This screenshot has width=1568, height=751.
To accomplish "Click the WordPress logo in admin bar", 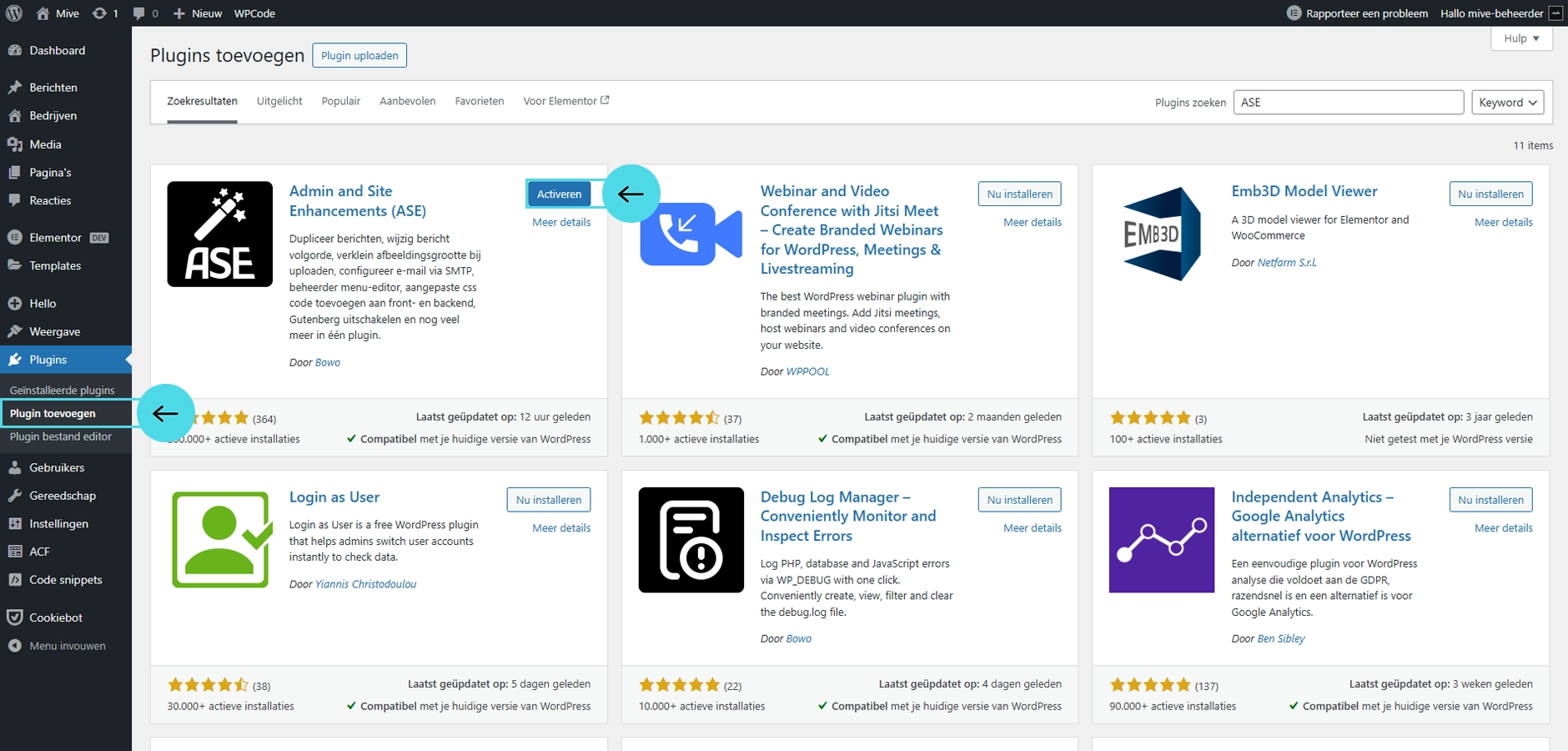I will click(14, 13).
